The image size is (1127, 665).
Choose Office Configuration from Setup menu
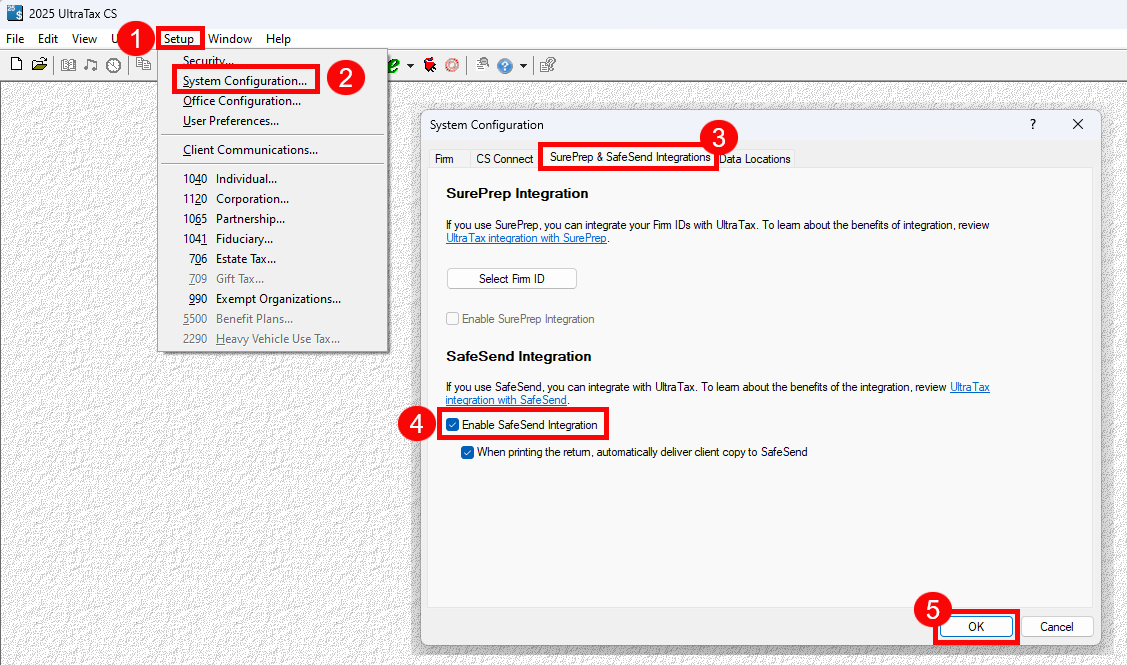(x=241, y=101)
